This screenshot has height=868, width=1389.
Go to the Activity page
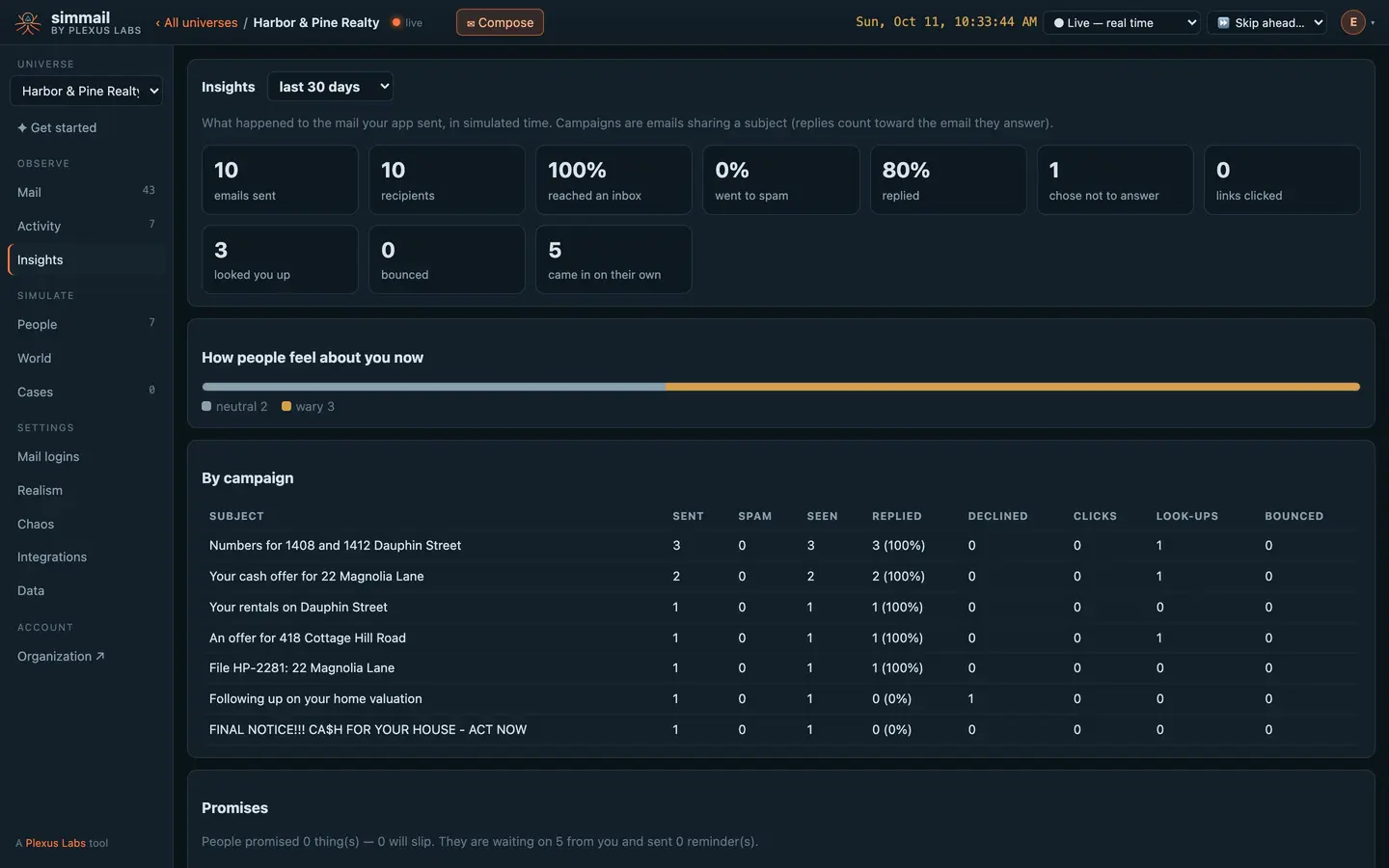[x=86, y=226]
